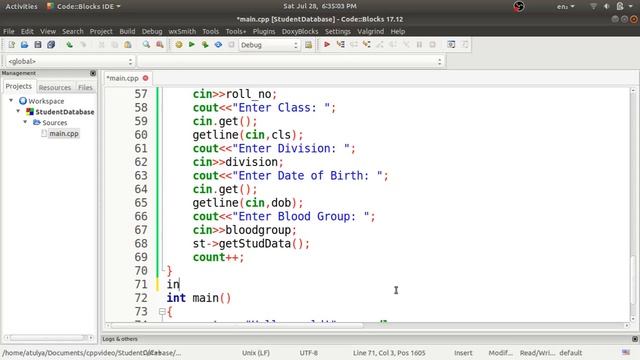
Task: Run the program with green play icon
Action: pyautogui.click(x=191, y=45)
